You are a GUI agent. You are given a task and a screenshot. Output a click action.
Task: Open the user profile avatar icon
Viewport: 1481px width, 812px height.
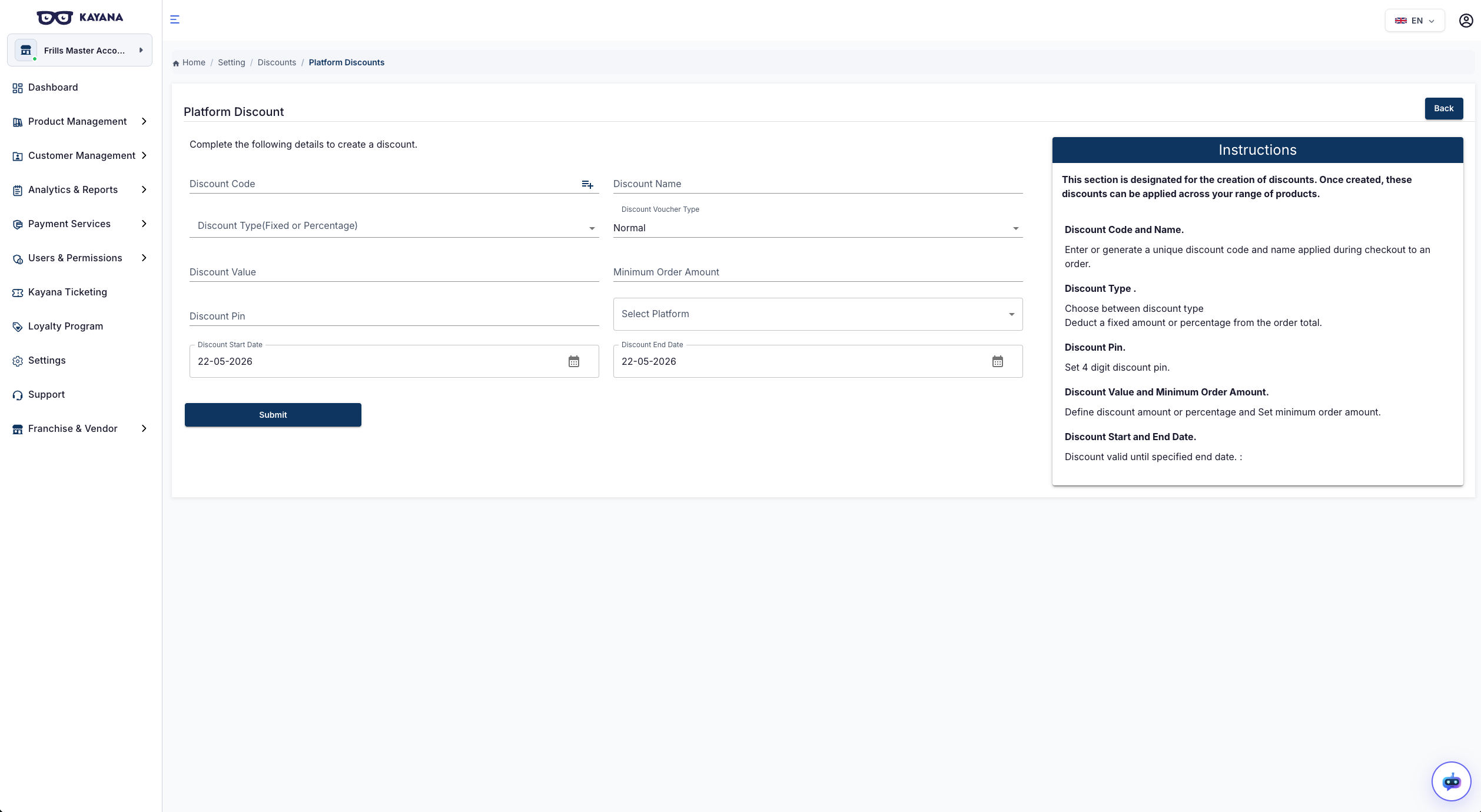[1466, 21]
